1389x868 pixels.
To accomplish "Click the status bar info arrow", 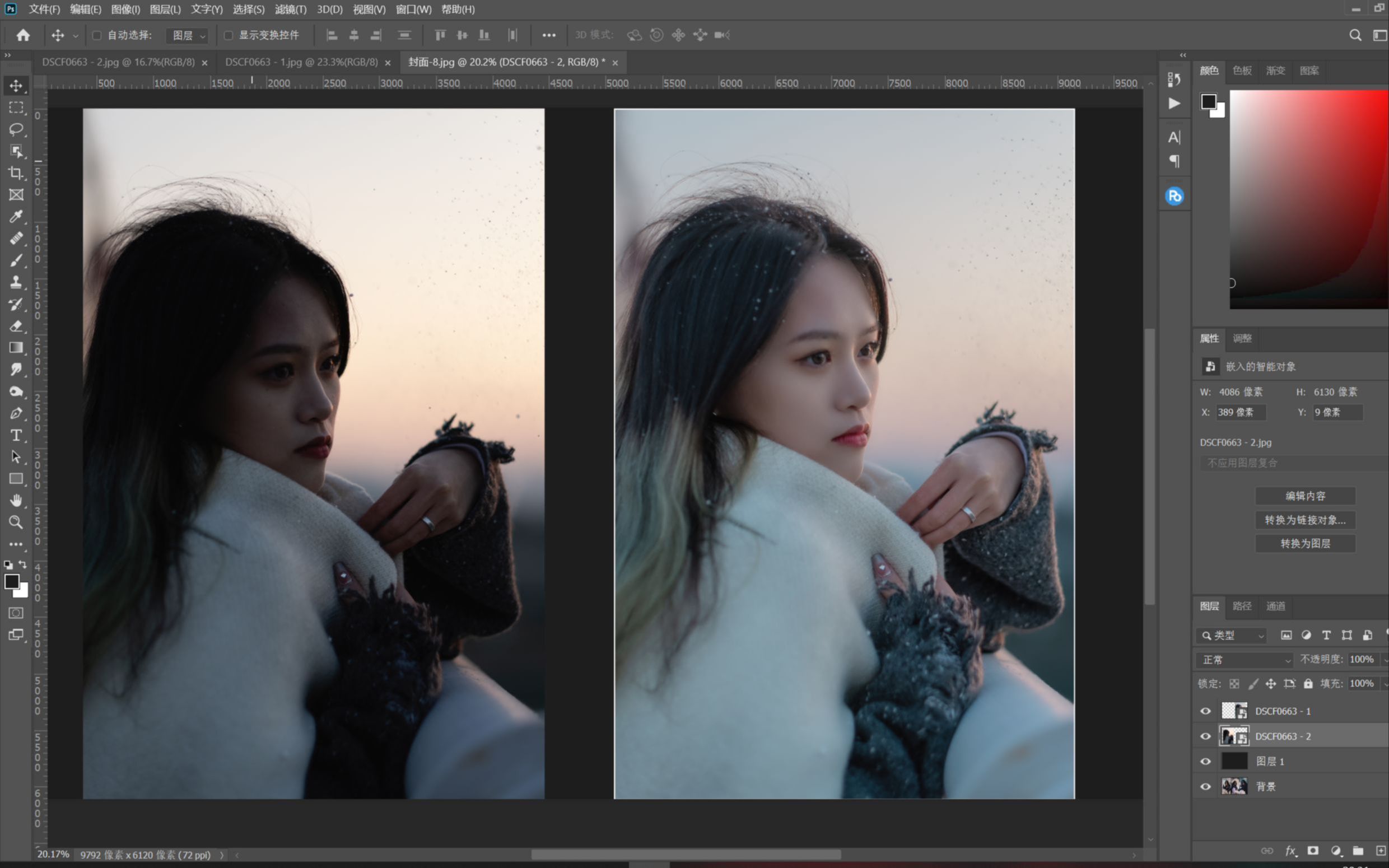I will click(222, 855).
